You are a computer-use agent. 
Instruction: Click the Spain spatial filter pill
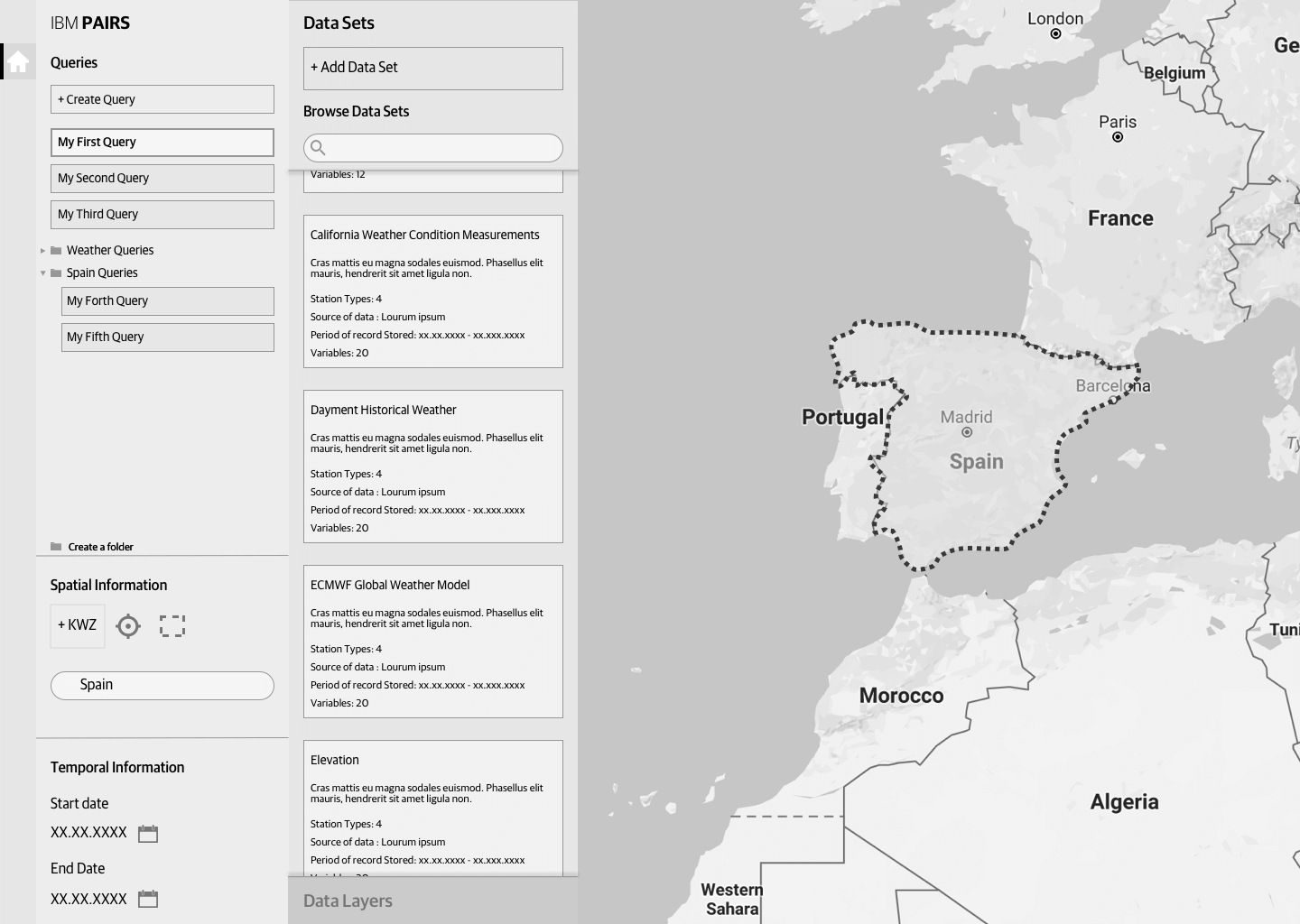tap(162, 685)
